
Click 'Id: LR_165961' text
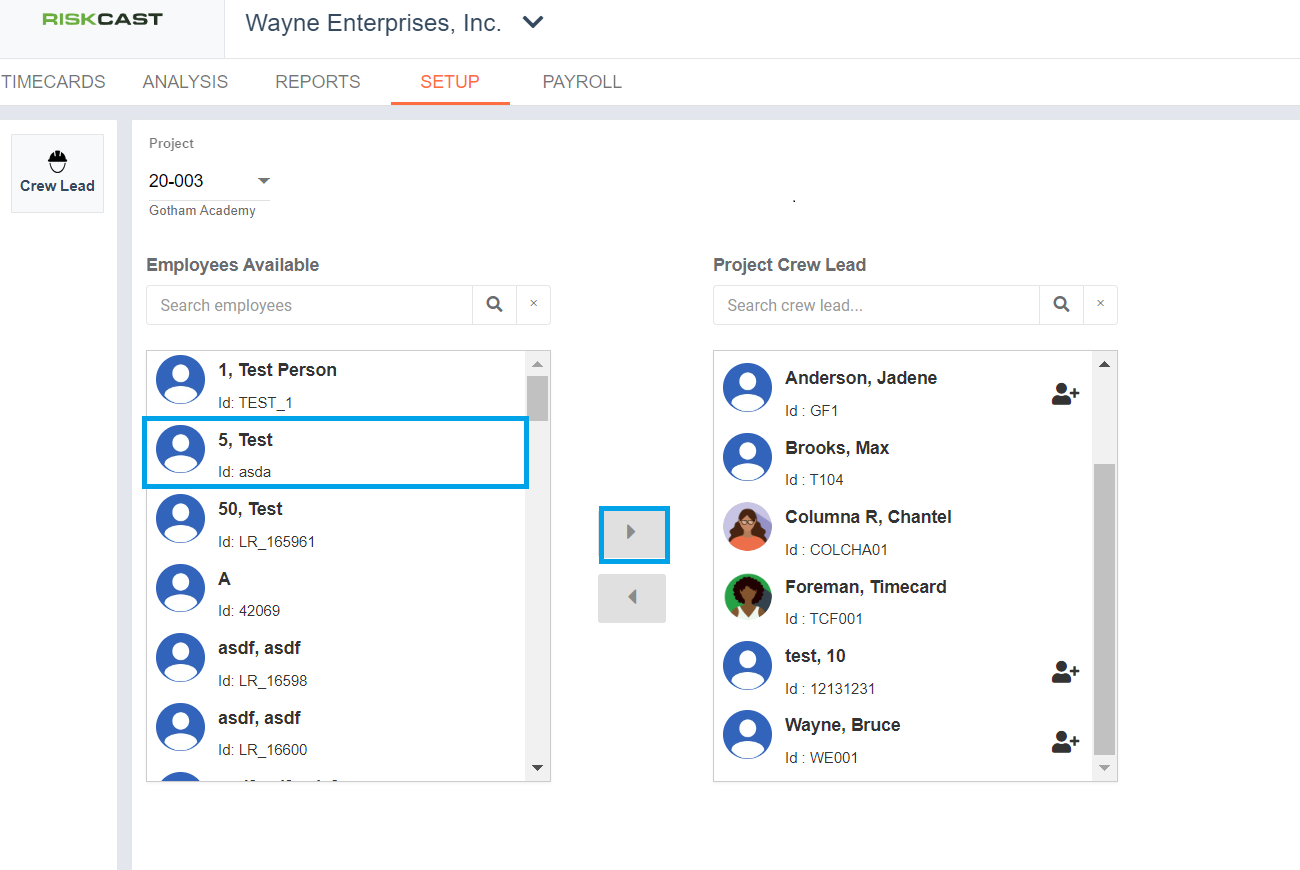click(267, 542)
